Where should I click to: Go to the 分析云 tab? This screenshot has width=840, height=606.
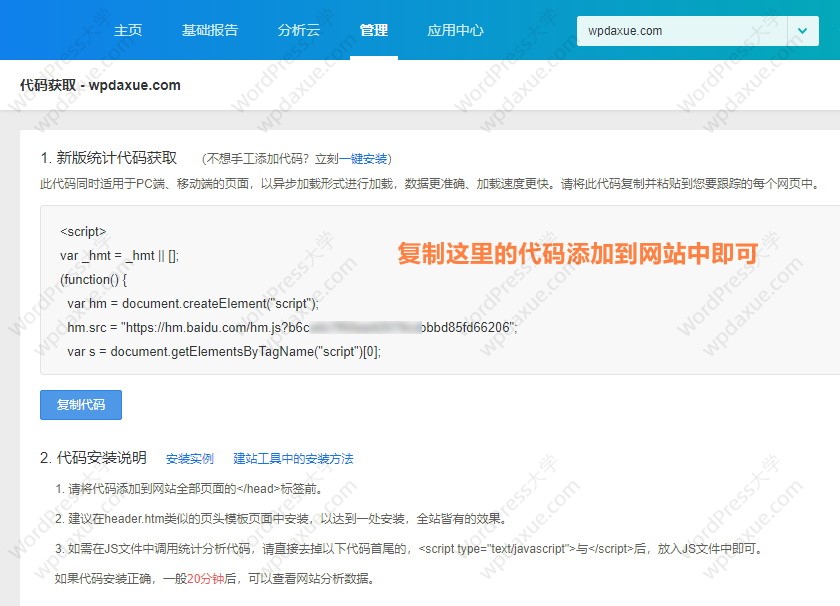pyautogui.click(x=298, y=30)
